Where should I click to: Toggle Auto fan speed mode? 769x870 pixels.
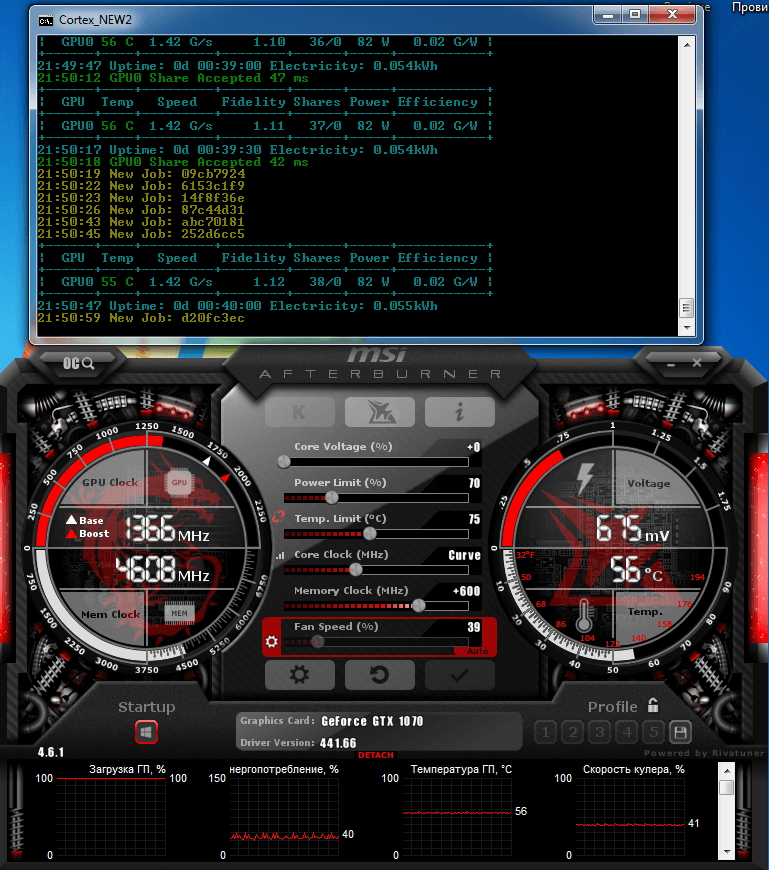click(x=477, y=652)
